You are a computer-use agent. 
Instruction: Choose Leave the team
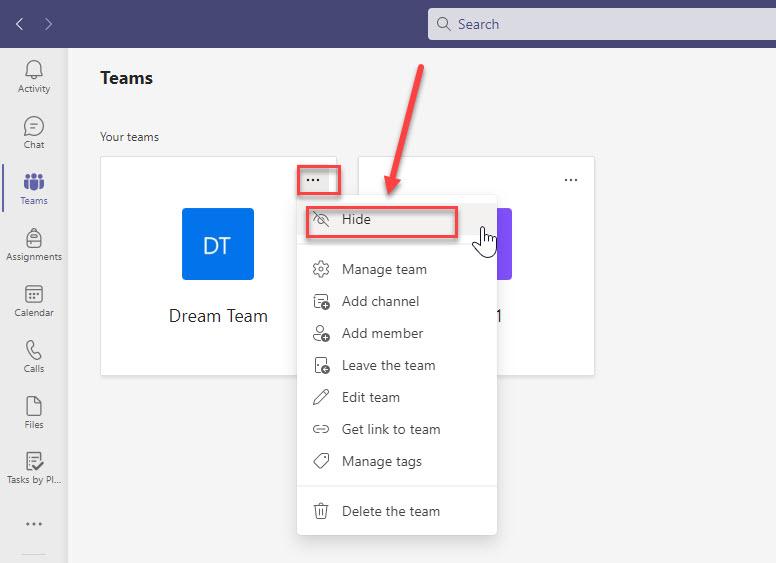397,365
